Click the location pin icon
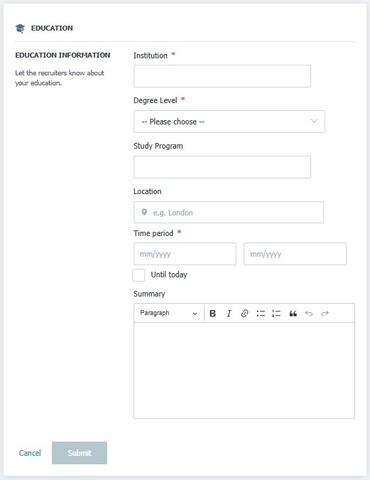Viewport: 370px width, 480px height. tap(144, 212)
